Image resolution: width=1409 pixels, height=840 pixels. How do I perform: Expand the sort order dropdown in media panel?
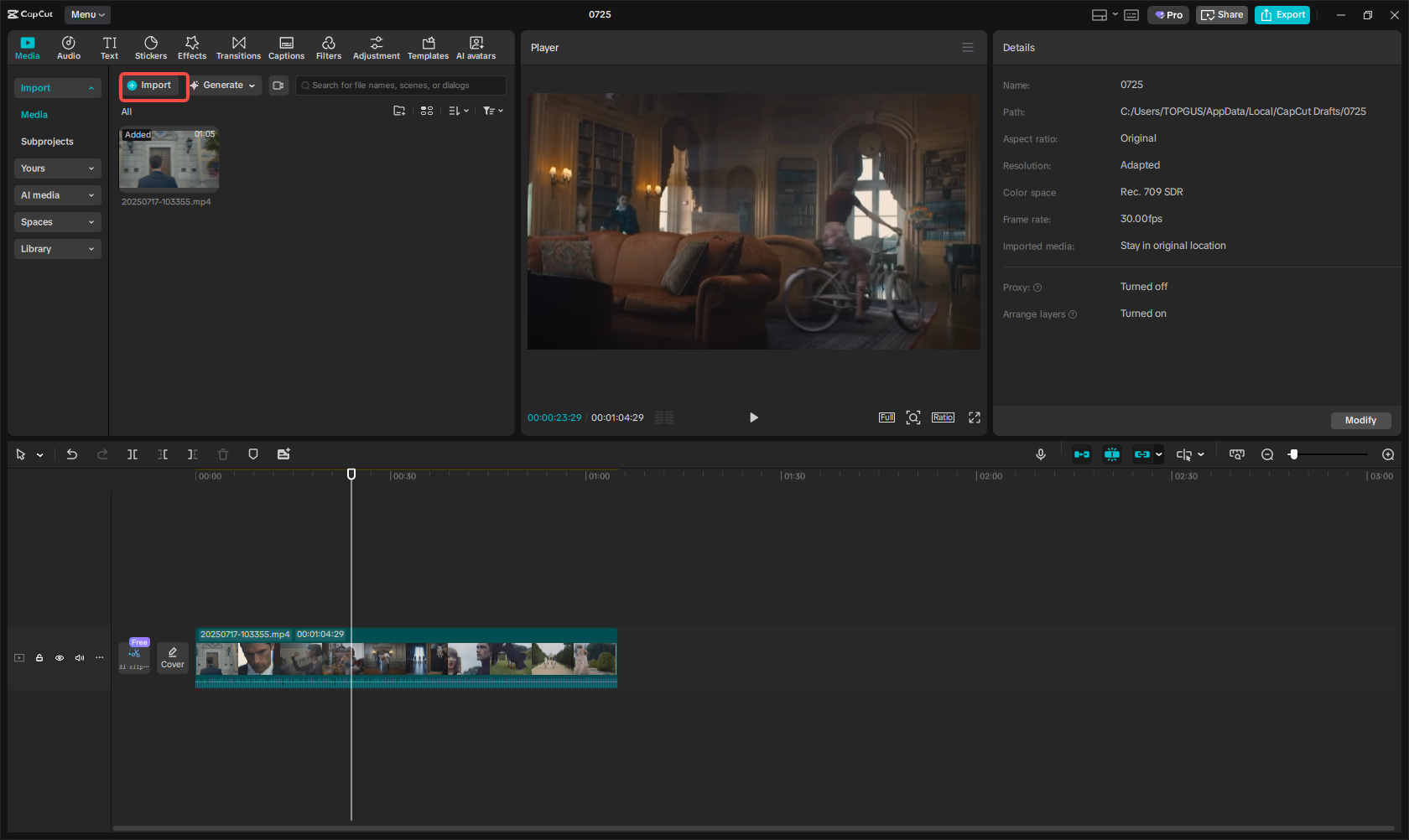[x=458, y=110]
